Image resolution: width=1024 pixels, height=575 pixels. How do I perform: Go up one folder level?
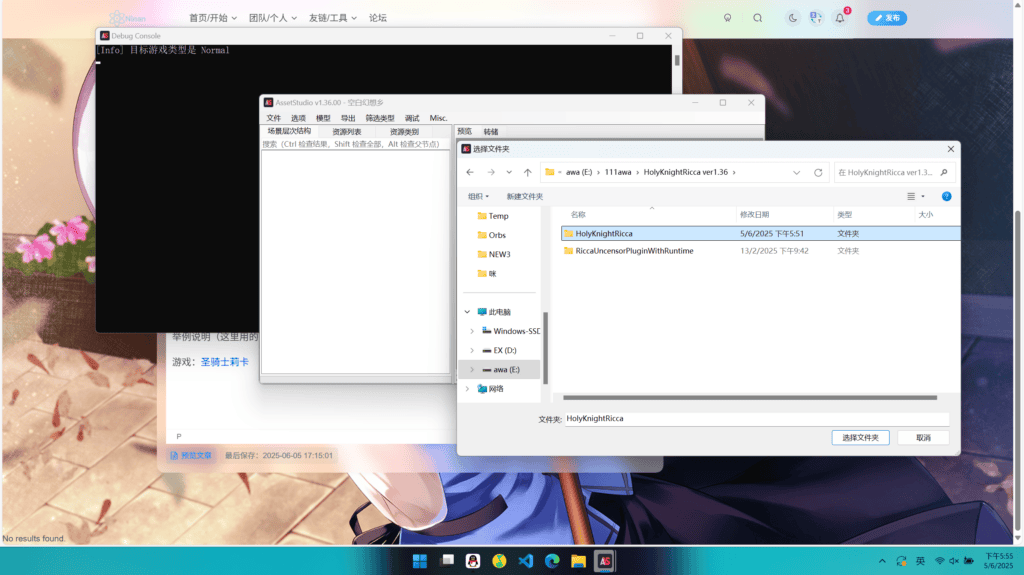click(x=528, y=172)
